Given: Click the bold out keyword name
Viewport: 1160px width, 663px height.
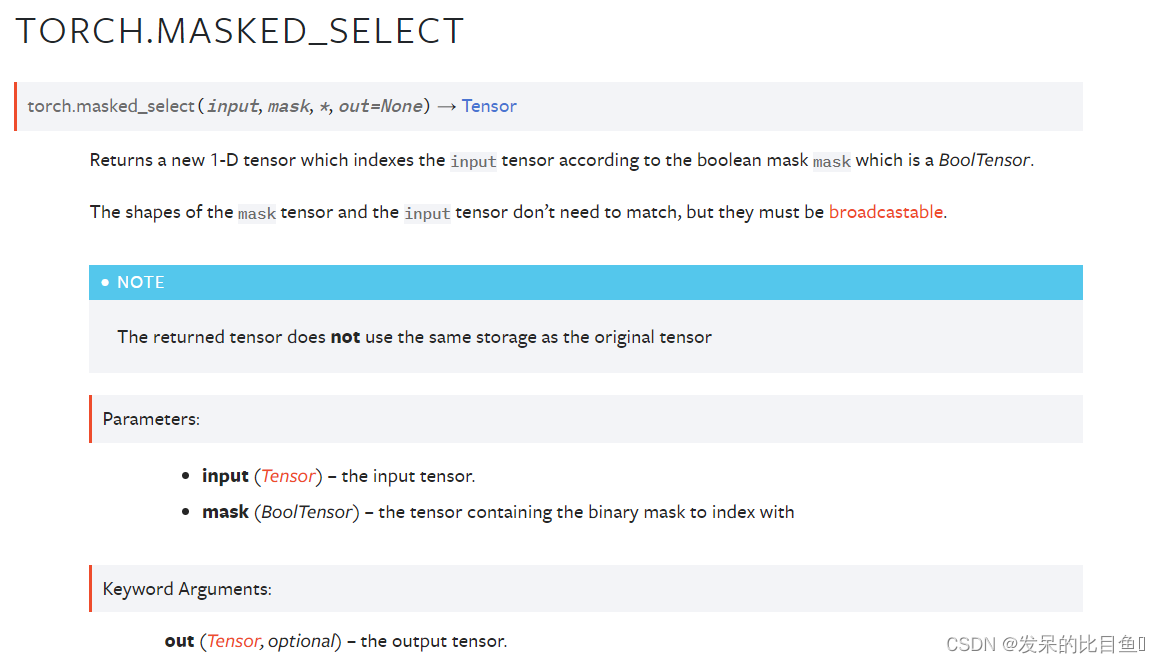Looking at the screenshot, I should click(179, 641).
